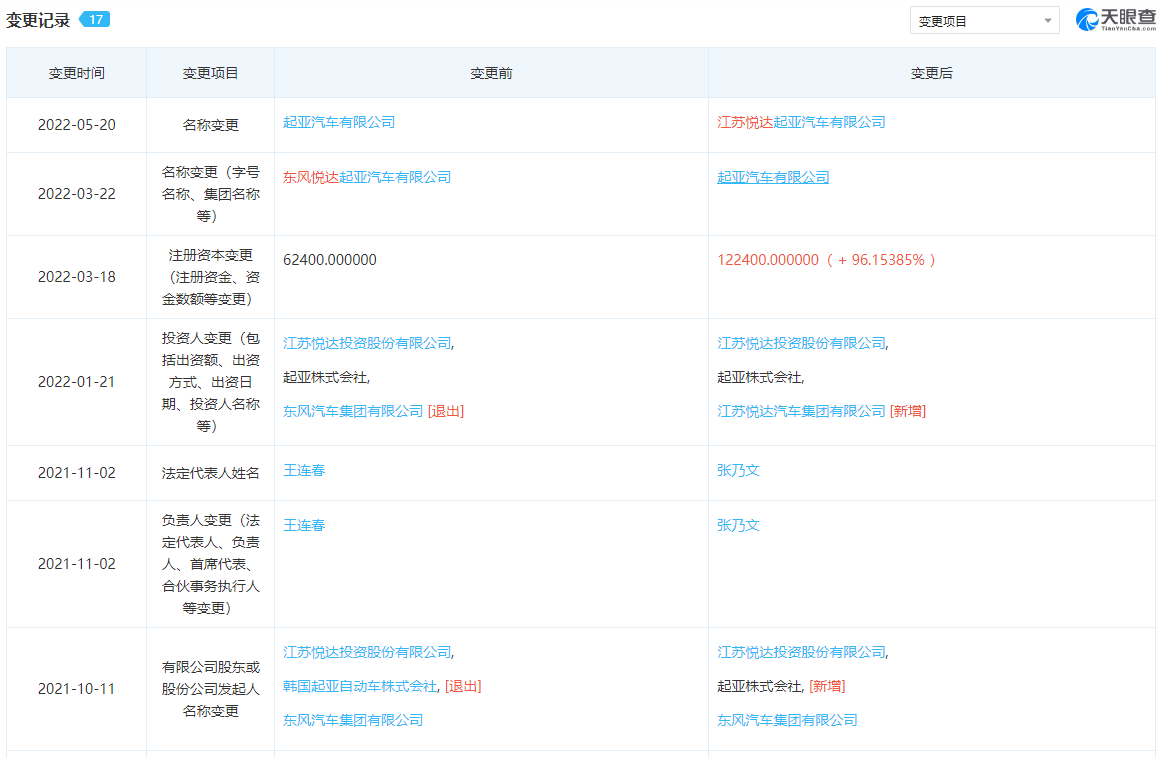This screenshot has width=1162, height=758.
Task: Click 王连春 in the 负责人变更 row
Action: (304, 525)
